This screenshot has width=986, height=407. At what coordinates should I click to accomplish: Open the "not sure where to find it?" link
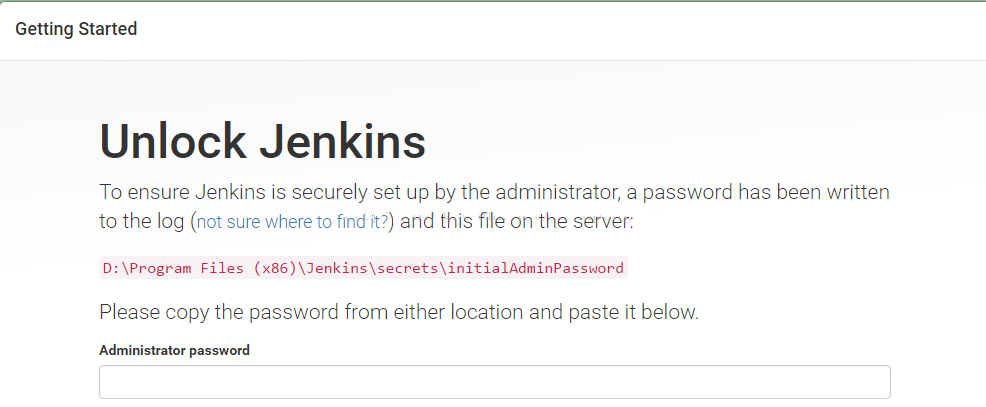point(293,222)
